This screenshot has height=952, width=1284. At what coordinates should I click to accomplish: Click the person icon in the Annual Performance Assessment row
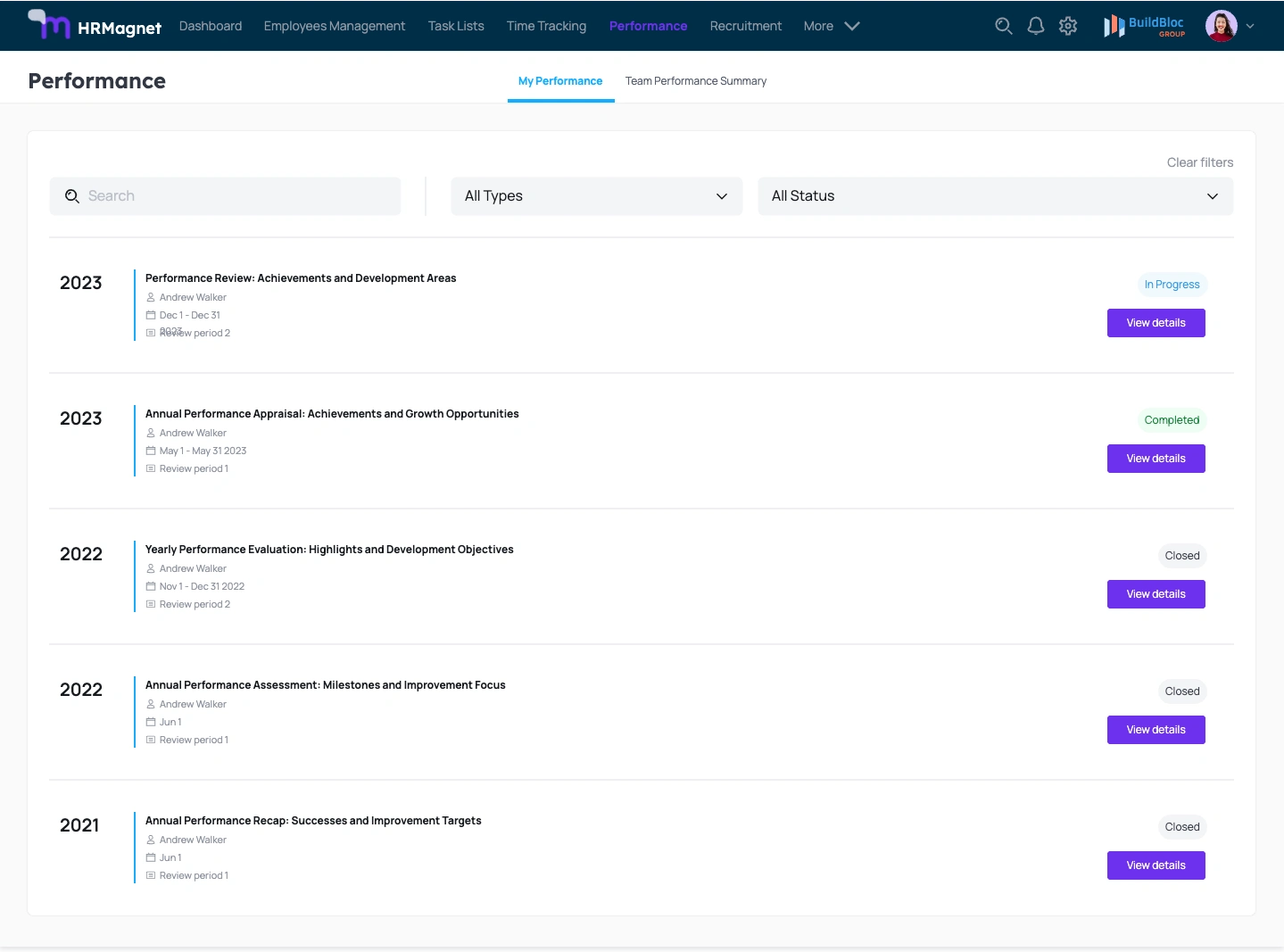[151, 704]
